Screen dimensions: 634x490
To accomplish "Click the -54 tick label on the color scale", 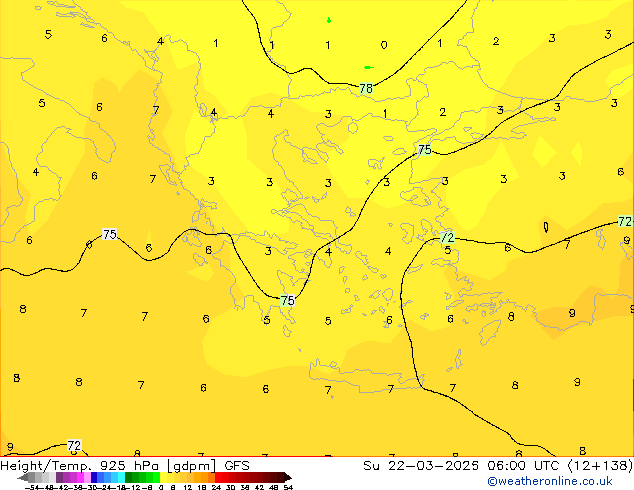I will [32, 488].
